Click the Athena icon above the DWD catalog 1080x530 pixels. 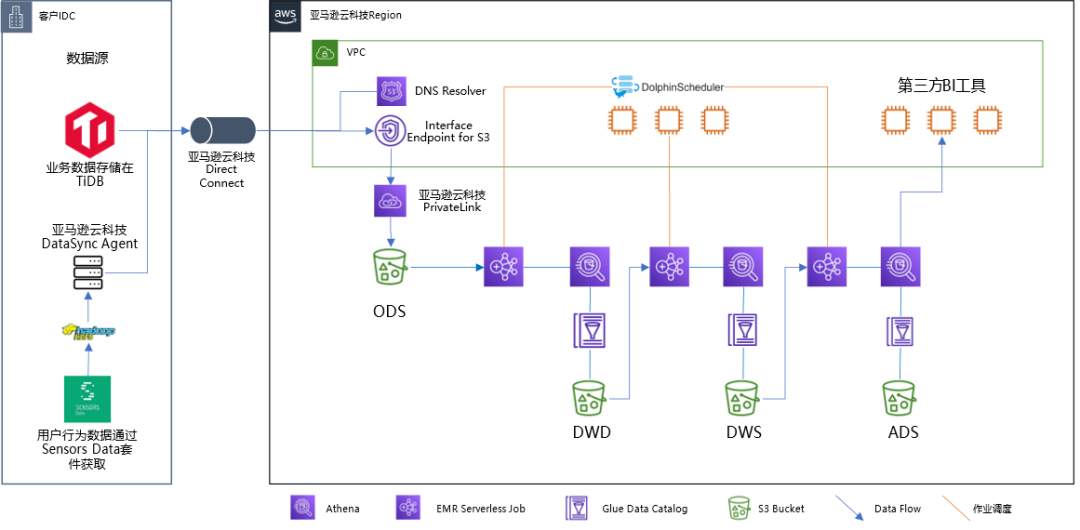click(x=590, y=266)
